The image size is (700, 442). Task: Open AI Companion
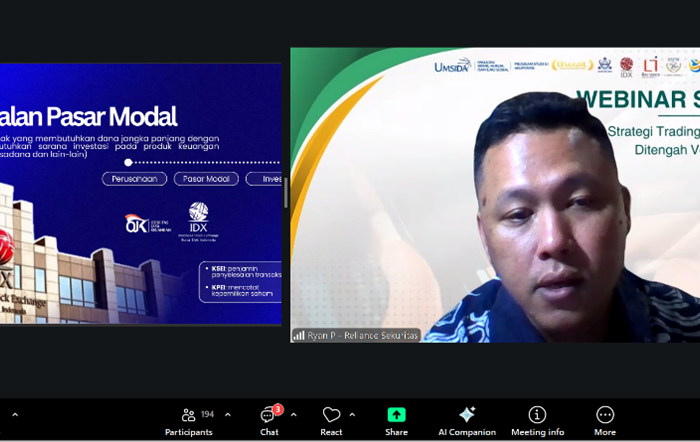466,421
